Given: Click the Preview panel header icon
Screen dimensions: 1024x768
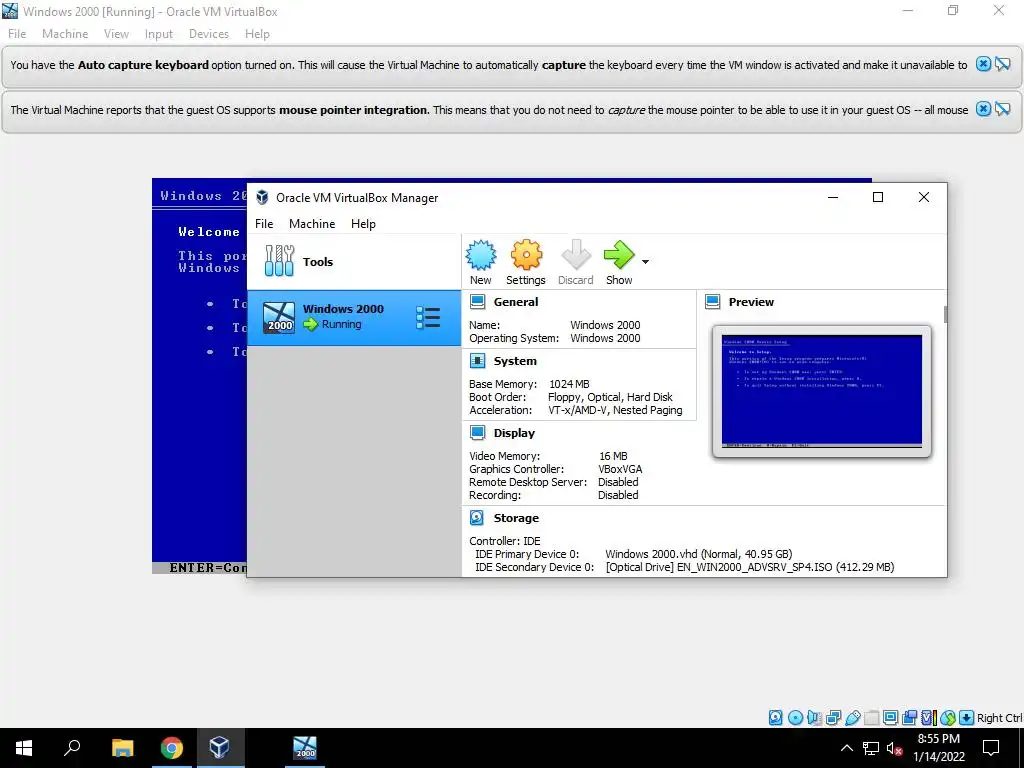Looking at the screenshot, I should pyautogui.click(x=712, y=302).
